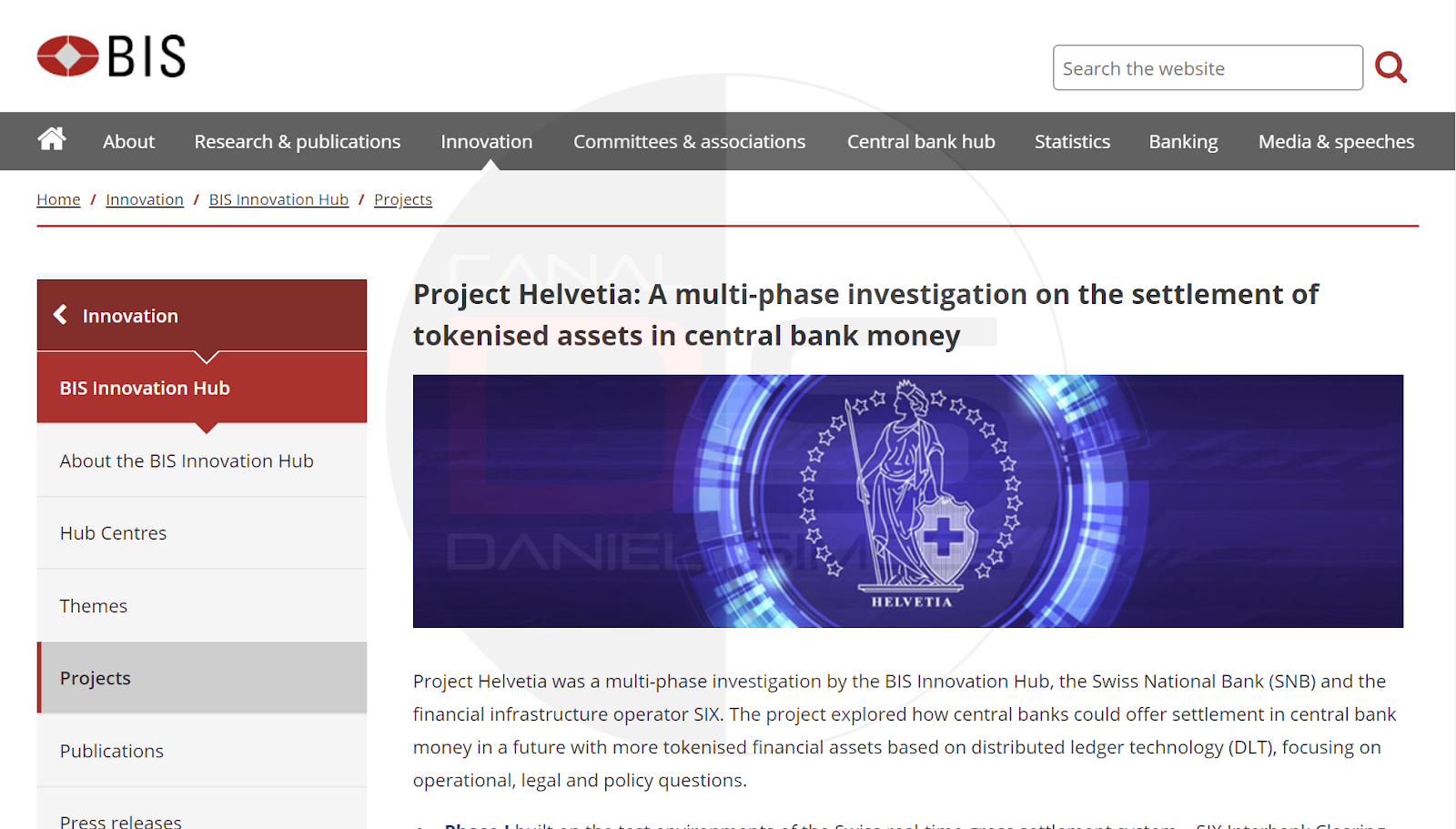The height and width of the screenshot is (829, 1456).
Task: Open the Innovation nav menu
Action: click(487, 142)
